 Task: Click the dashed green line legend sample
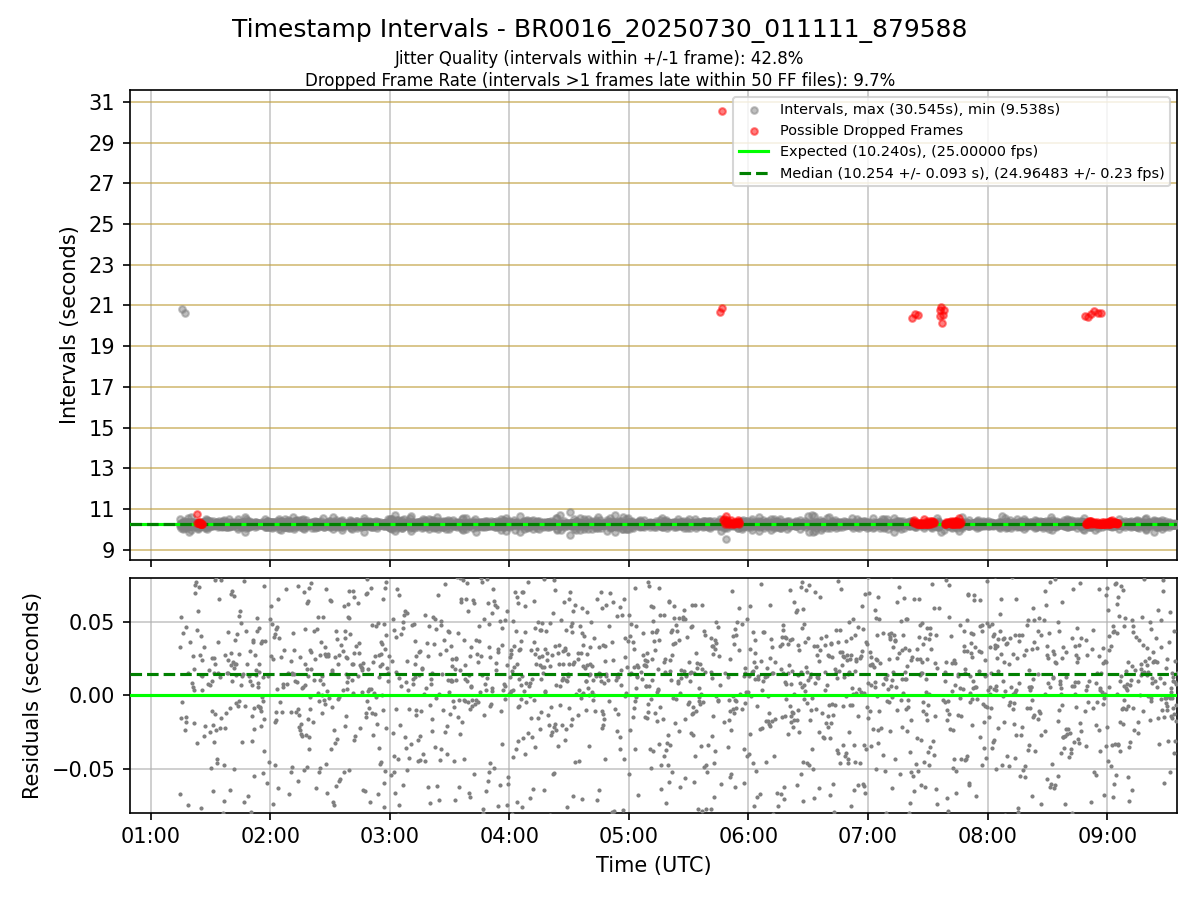(755, 173)
